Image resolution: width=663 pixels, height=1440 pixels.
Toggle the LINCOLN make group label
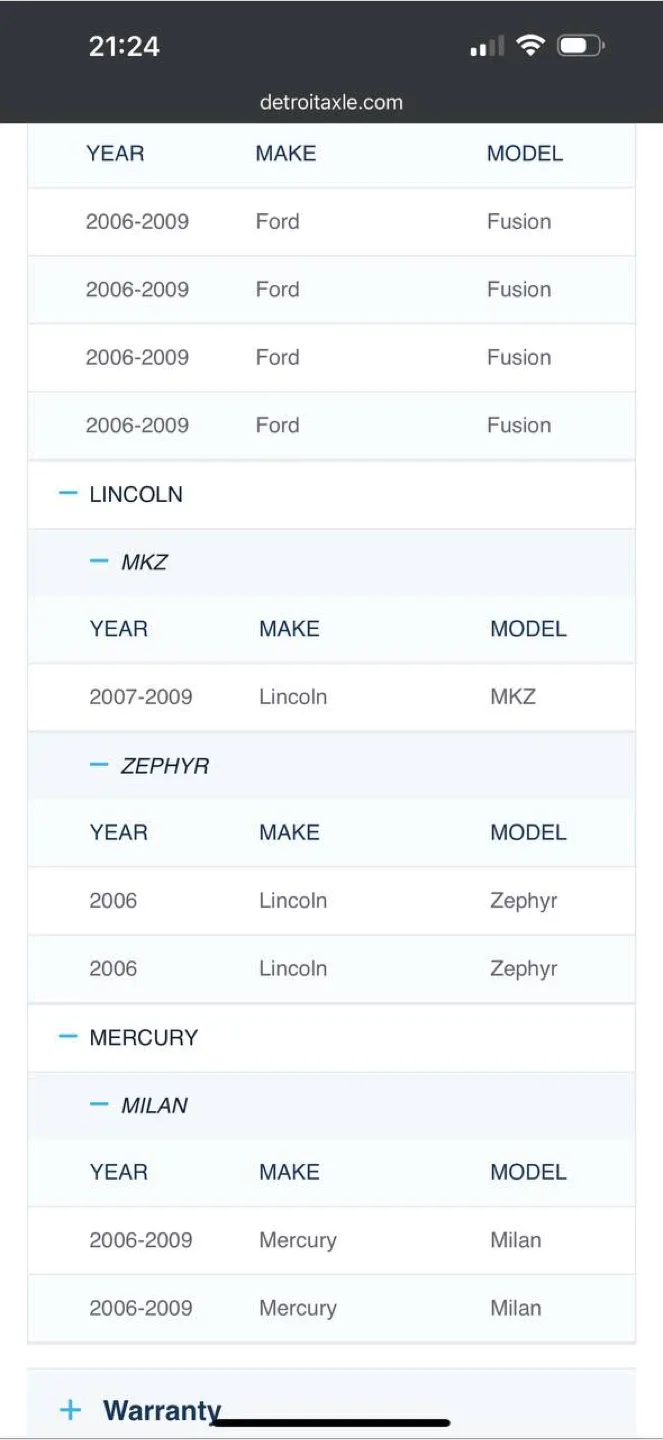[x=136, y=494]
